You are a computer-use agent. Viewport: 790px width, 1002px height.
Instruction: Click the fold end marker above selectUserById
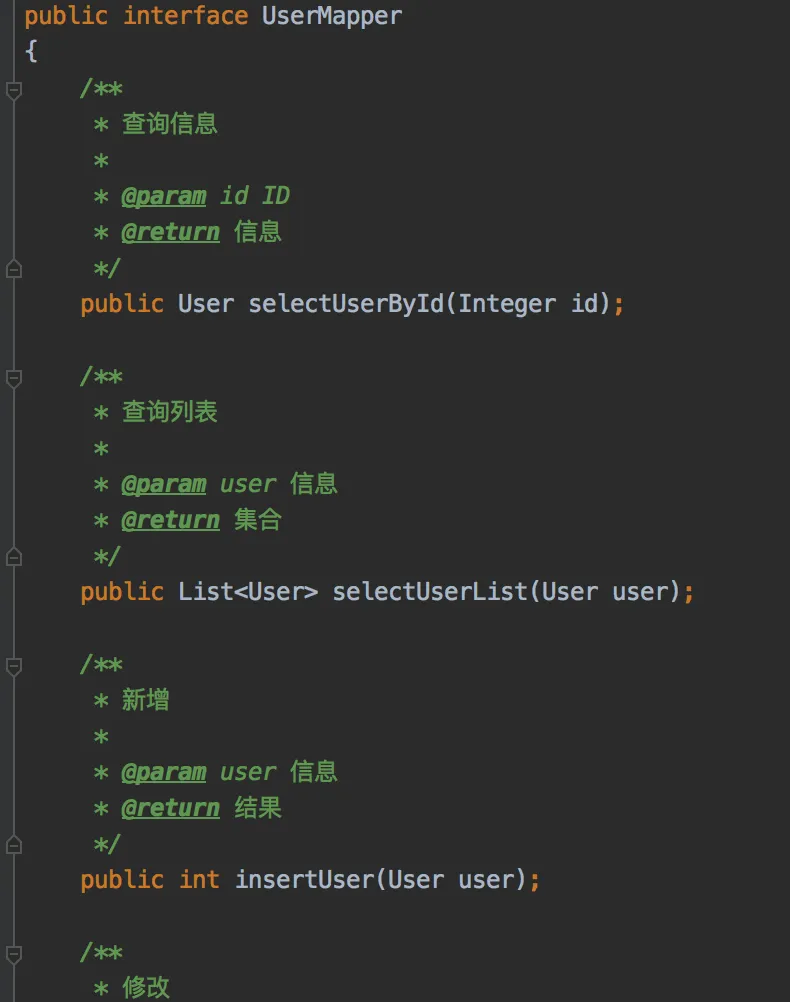click(13, 268)
